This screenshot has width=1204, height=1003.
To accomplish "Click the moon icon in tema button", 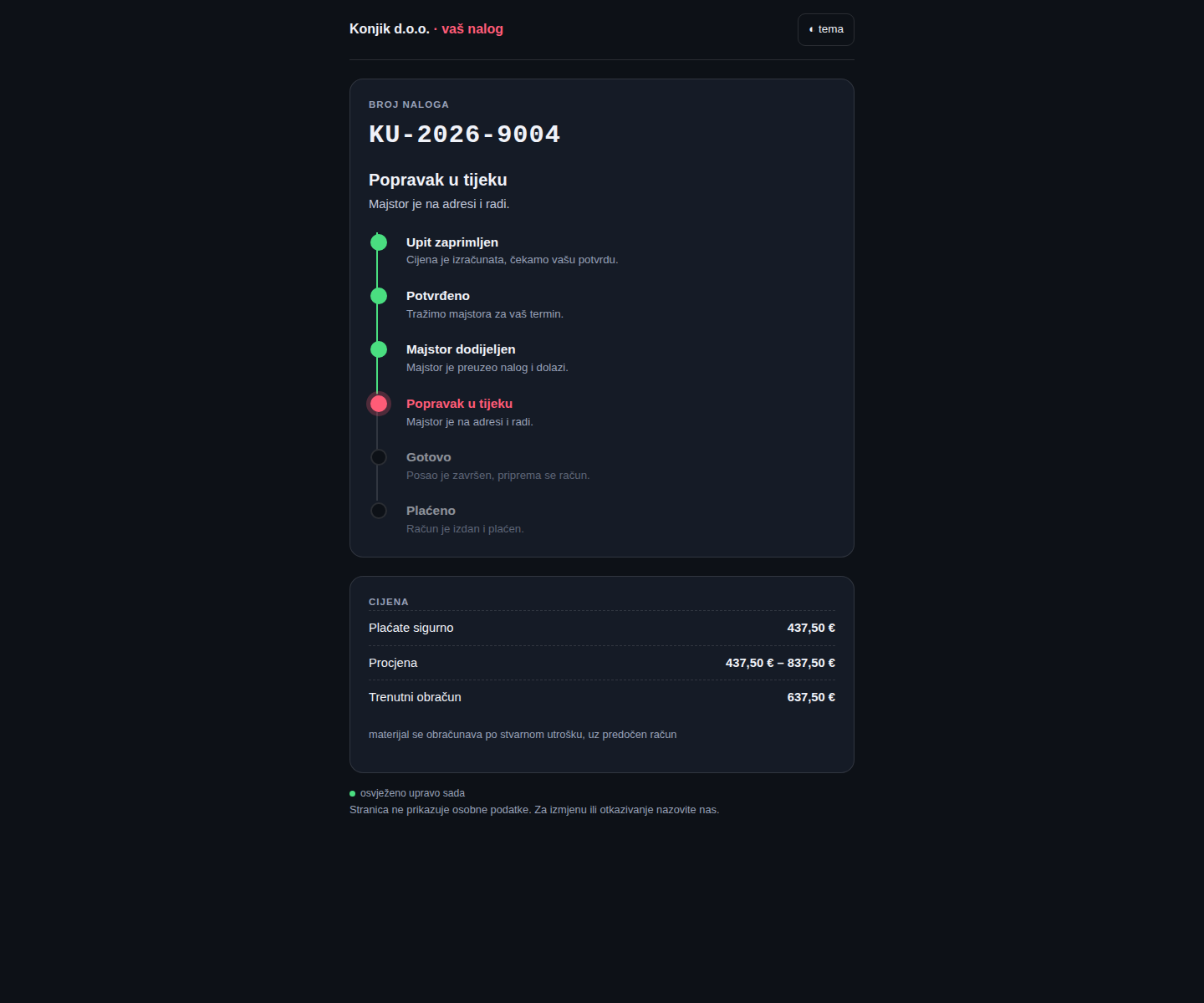I will 811,29.
